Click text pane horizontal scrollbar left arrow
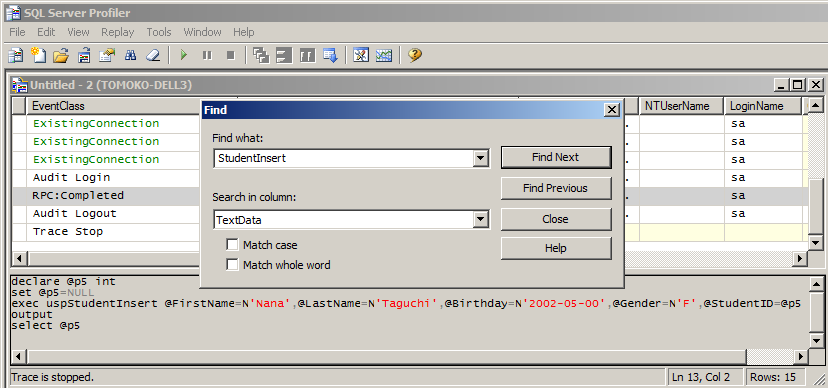Screen dimensions: 828x388 [18, 357]
